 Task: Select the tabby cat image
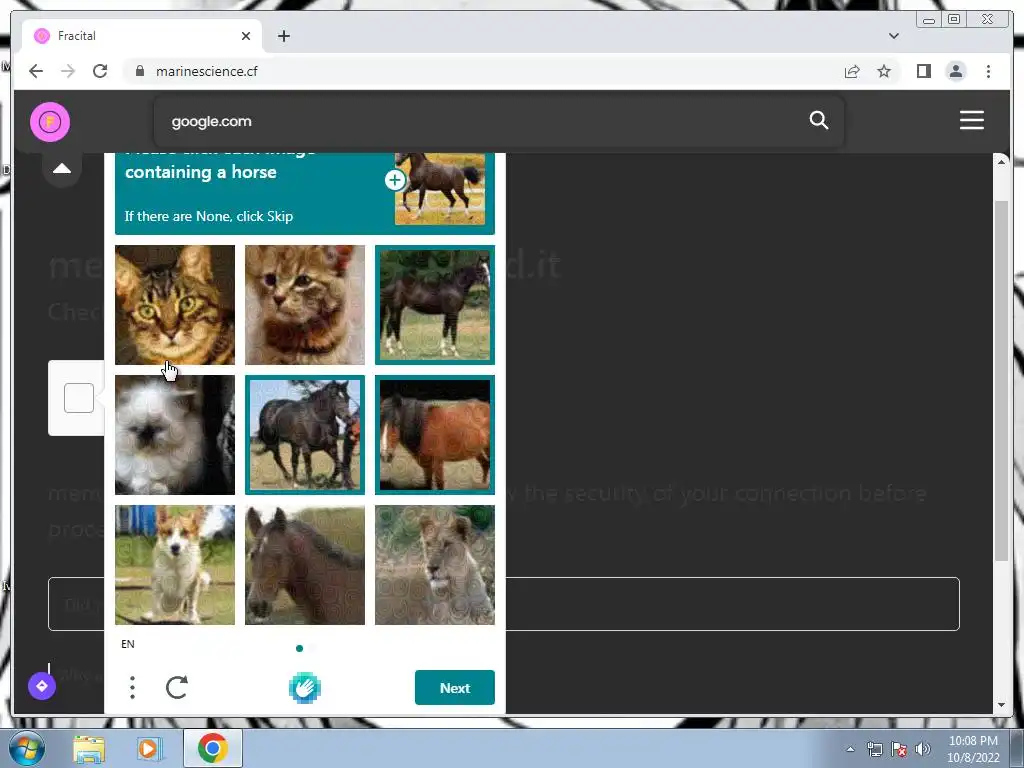tap(174, 304)
